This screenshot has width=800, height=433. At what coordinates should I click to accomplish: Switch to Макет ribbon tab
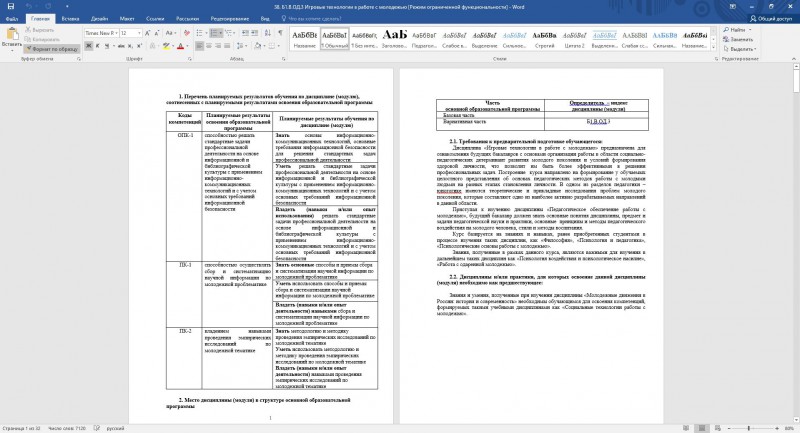127,19
